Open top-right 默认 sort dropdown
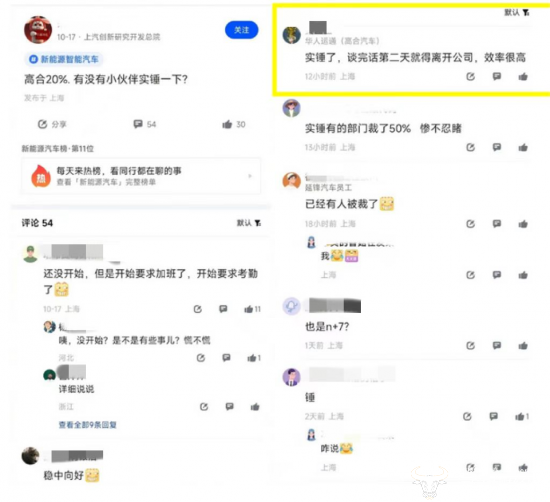 click(x=517, y=13)
